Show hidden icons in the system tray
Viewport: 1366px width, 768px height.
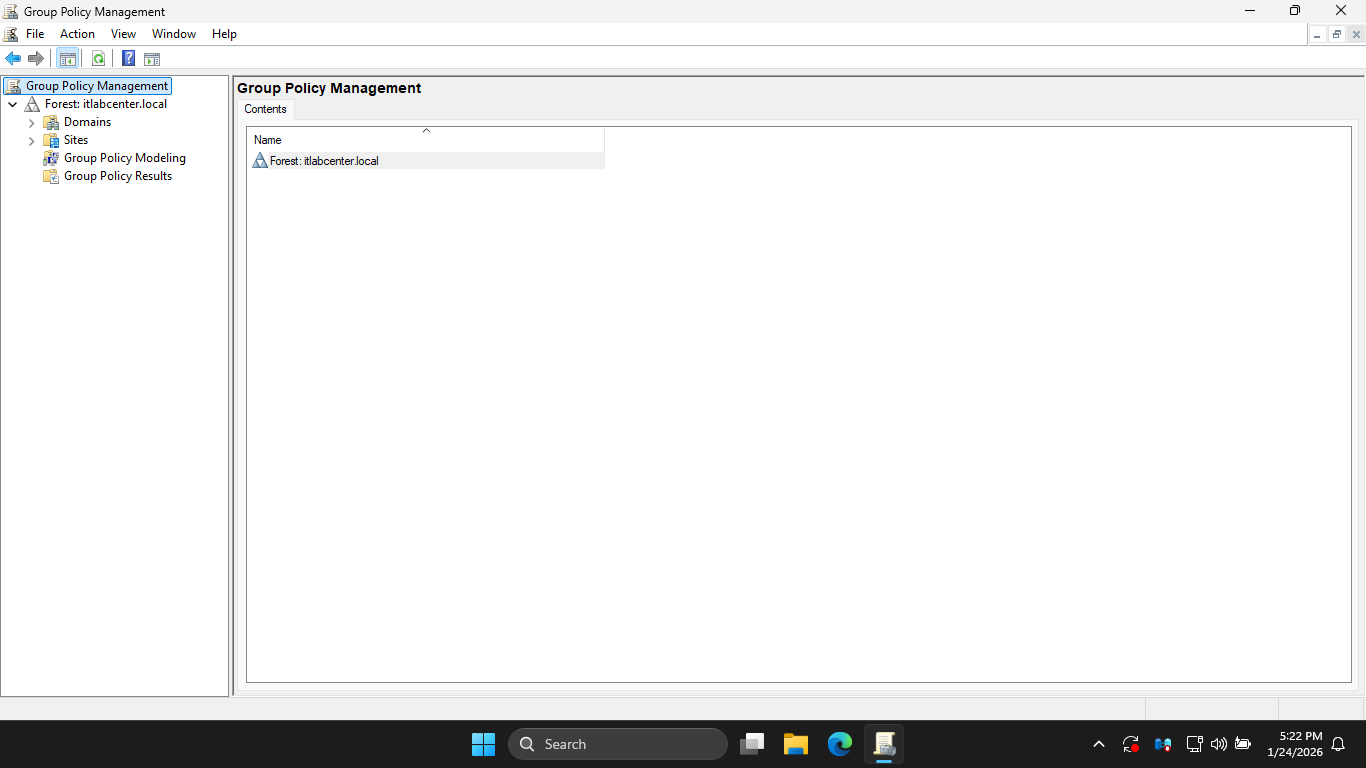click(x=1099, y=744)
